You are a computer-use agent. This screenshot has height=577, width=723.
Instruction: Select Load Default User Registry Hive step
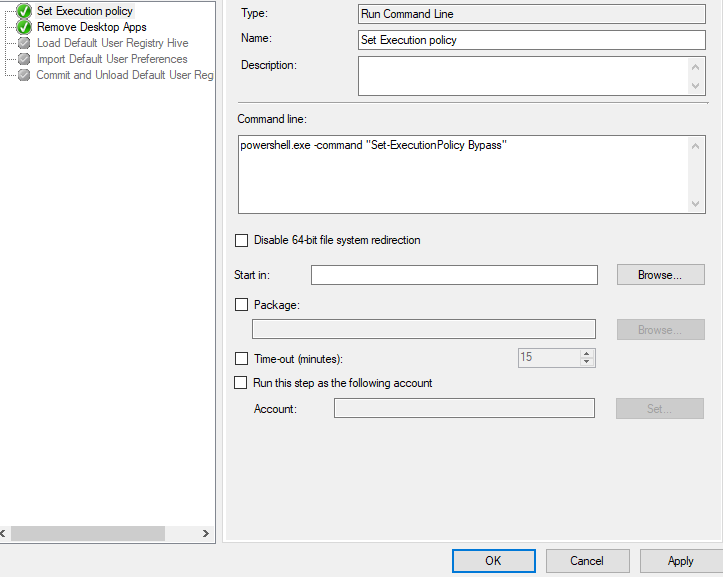click(113, 43)
